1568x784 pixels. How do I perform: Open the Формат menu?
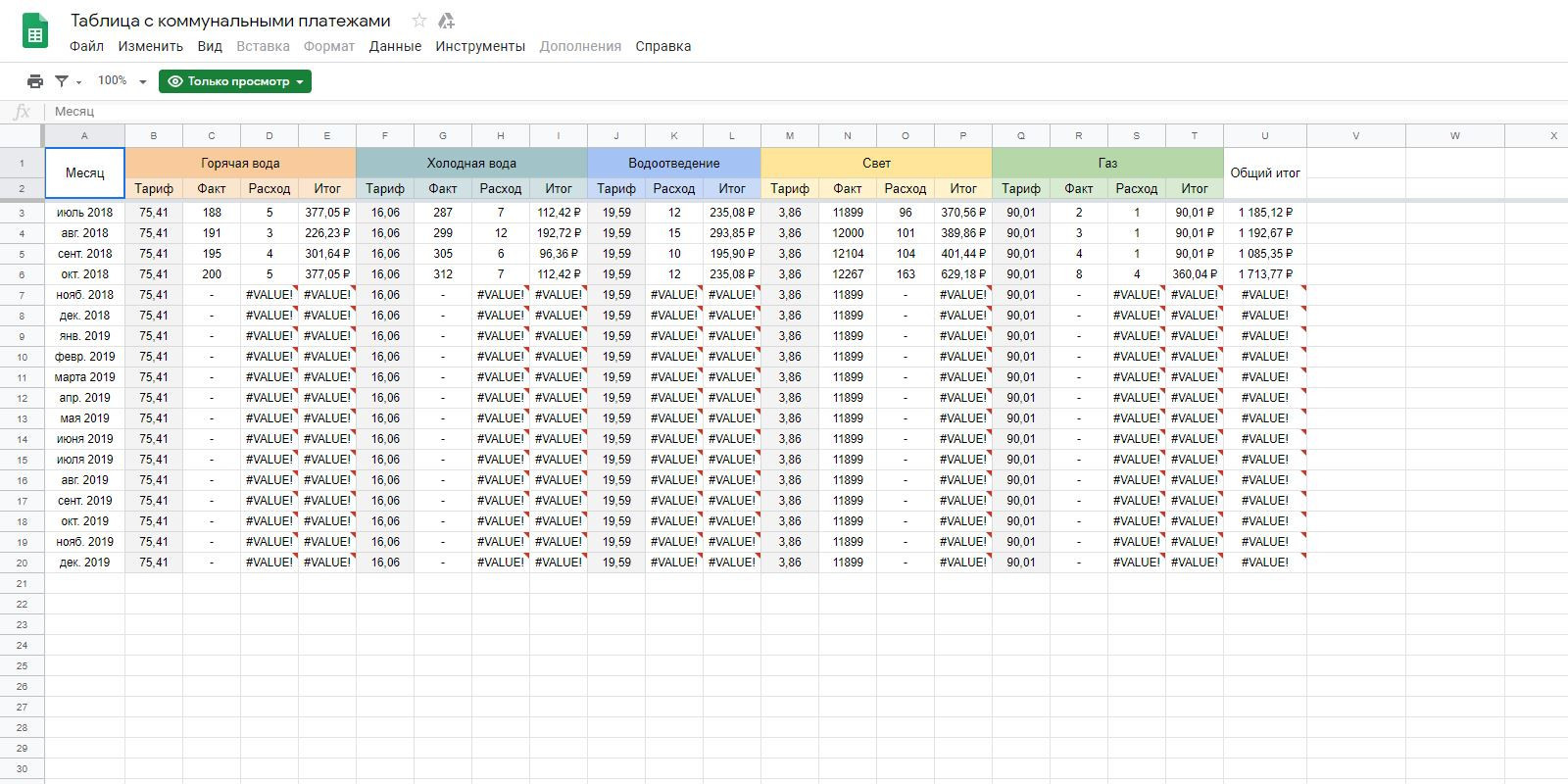tap(329, 46)
